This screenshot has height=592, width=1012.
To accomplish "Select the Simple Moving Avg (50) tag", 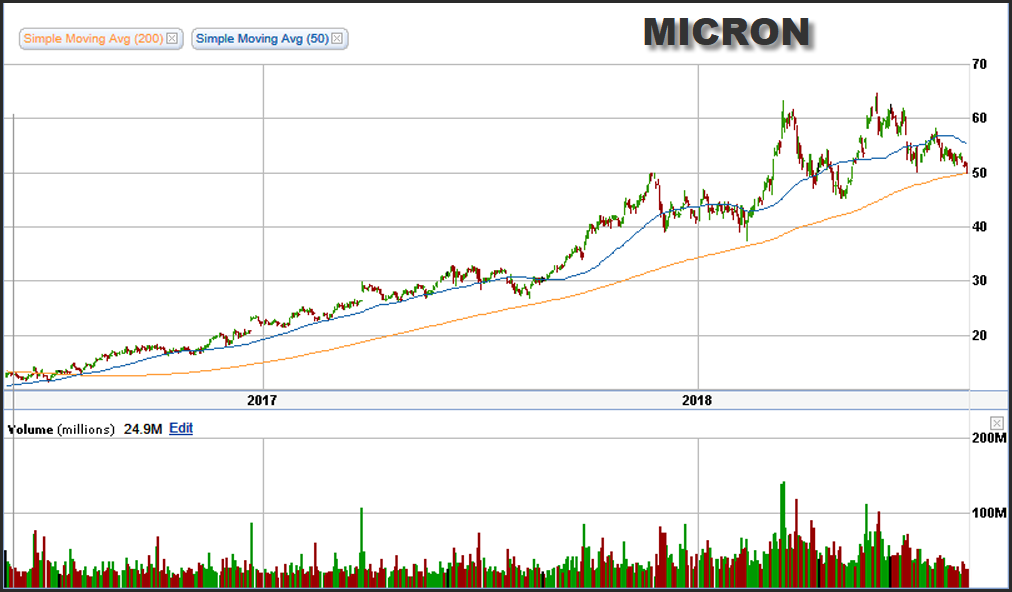I will 270,39.
